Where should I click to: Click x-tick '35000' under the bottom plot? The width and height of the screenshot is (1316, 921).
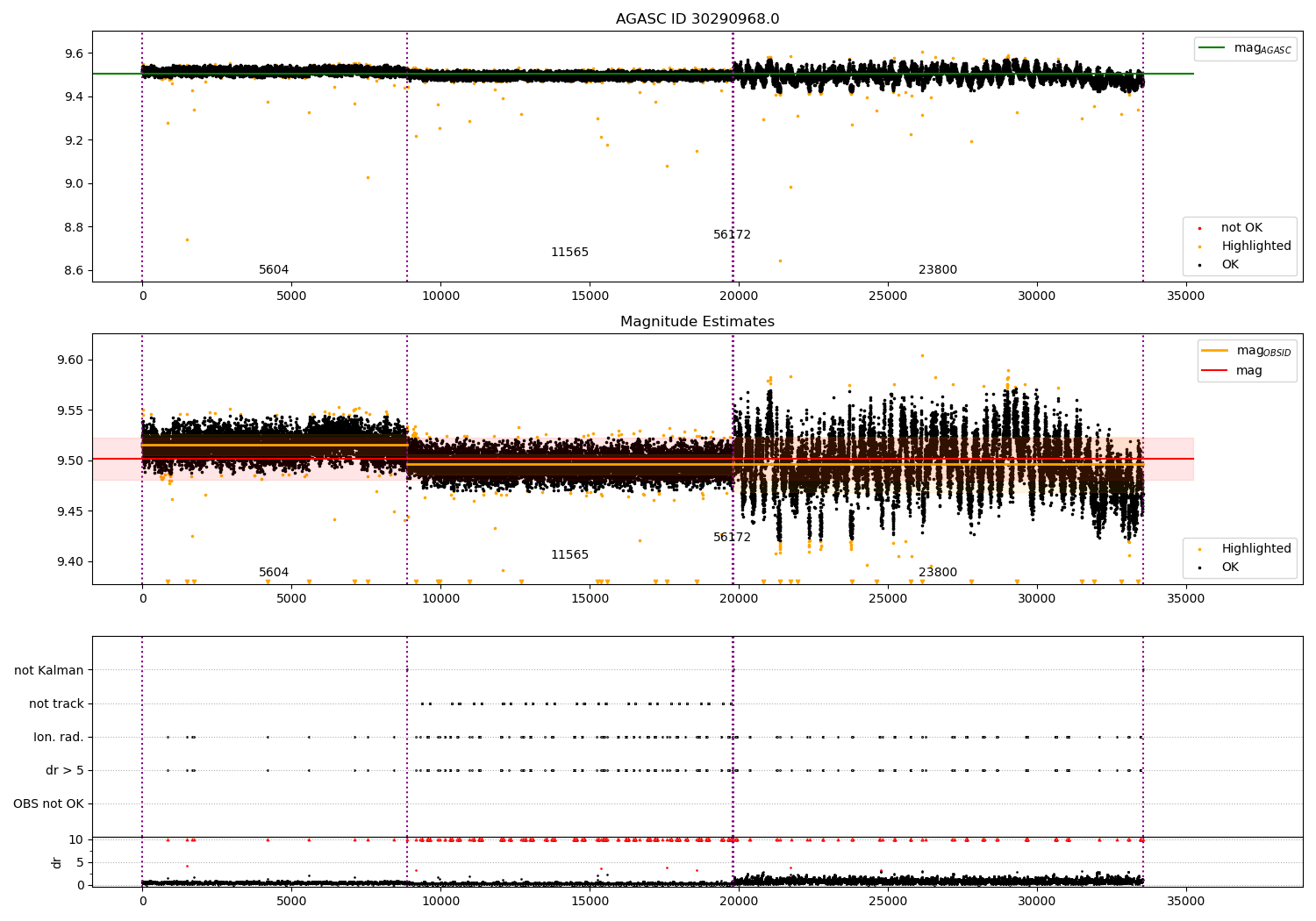(1185, 901)
